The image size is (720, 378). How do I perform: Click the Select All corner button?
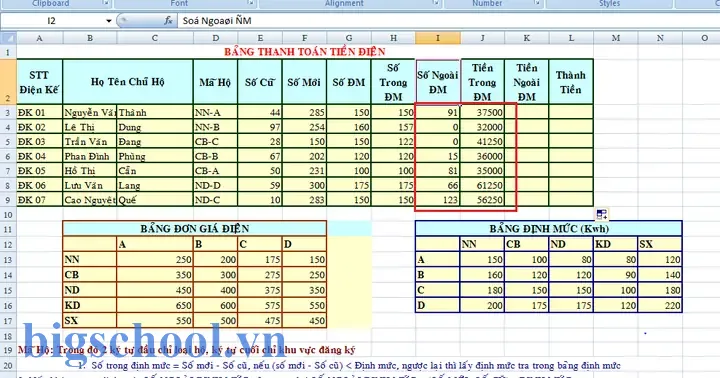tap(8, 38)
